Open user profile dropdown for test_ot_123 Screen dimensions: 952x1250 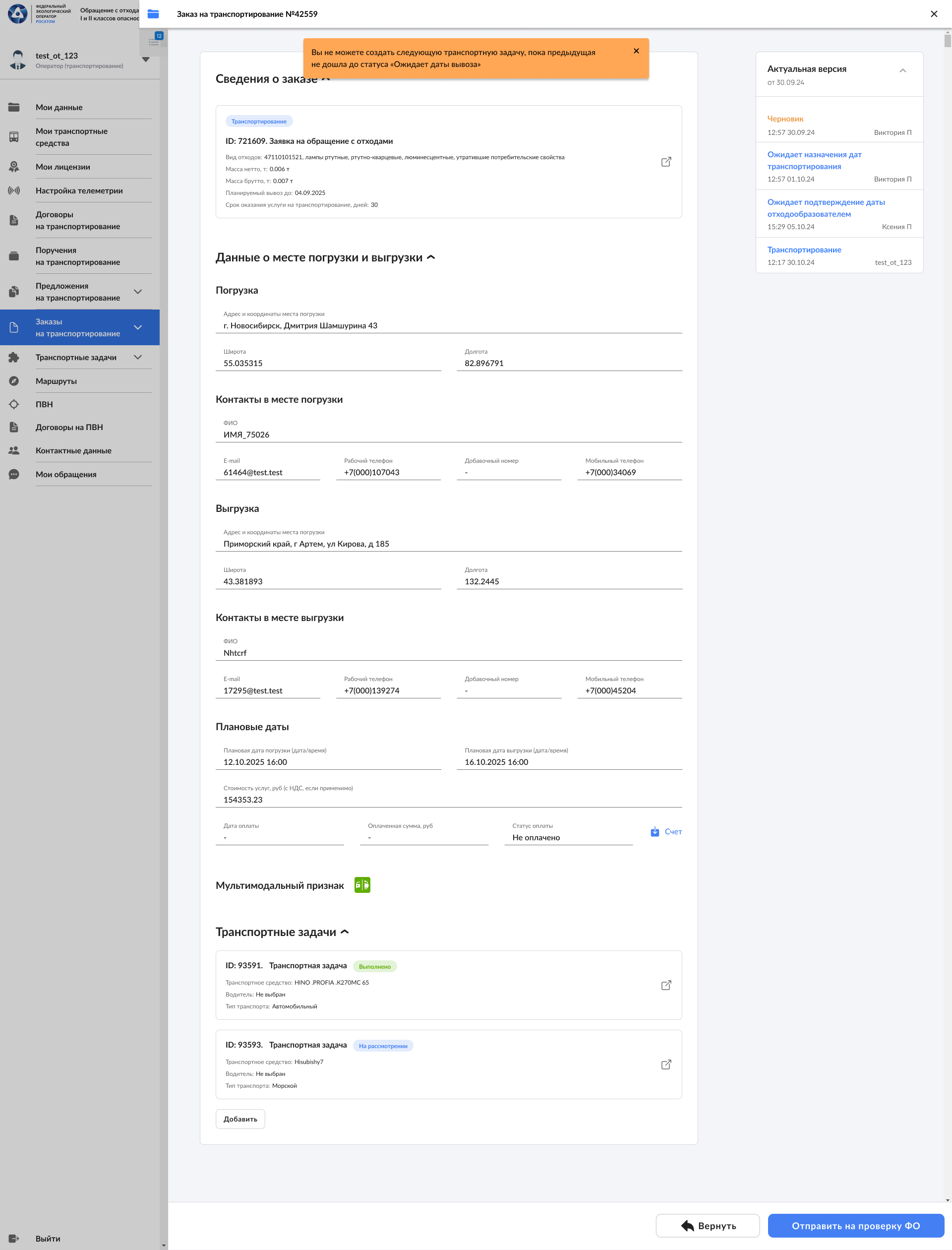146,60
